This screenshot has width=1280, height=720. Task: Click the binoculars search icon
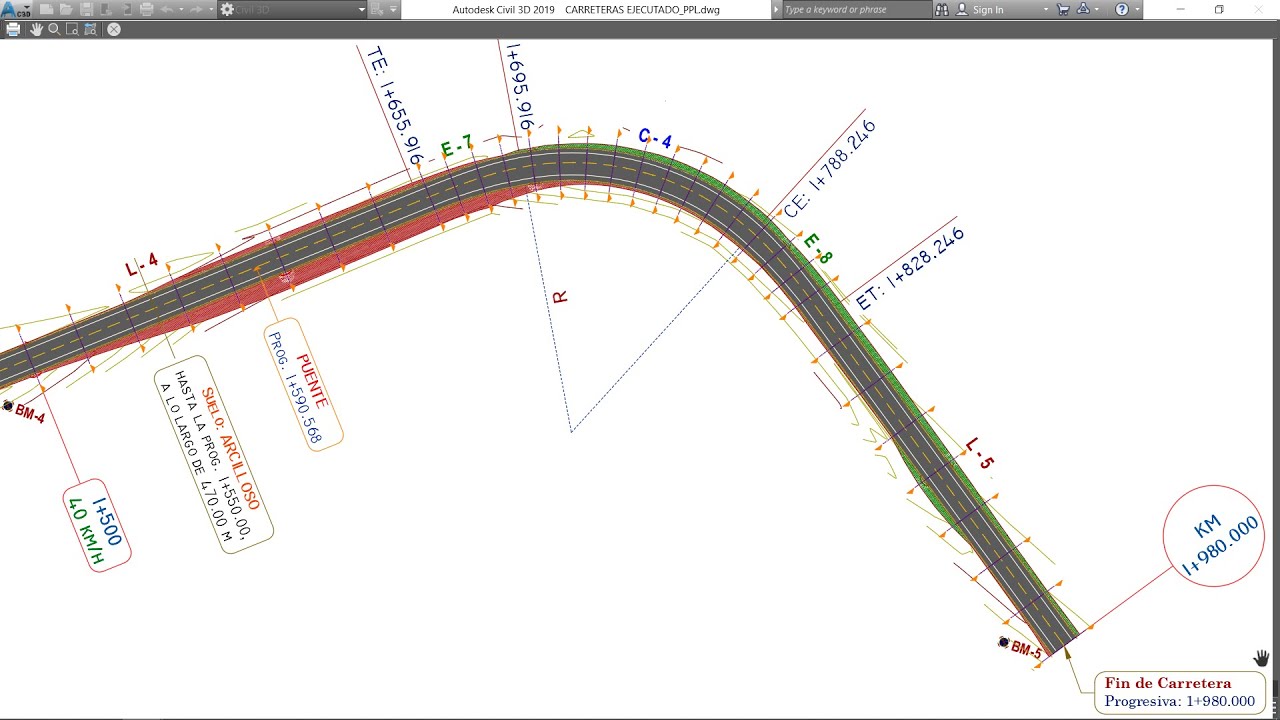pyautogui.click(x=942, y=9)
